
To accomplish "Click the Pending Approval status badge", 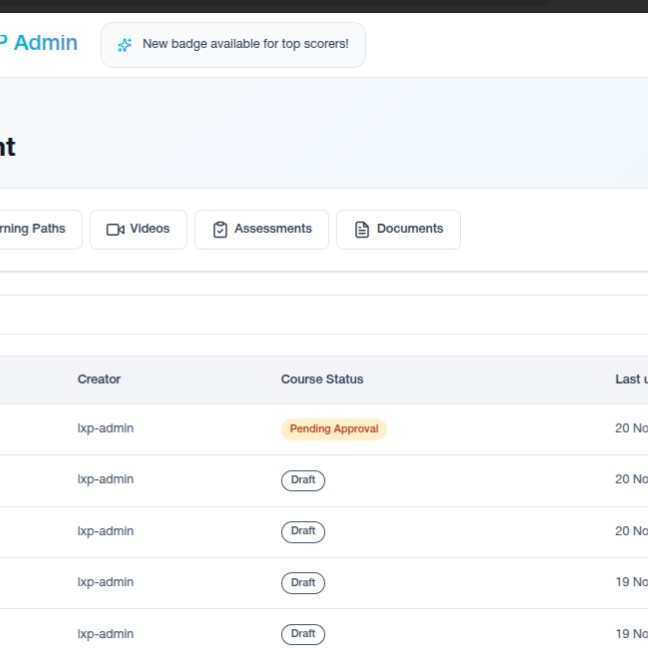I will (334, 429).
